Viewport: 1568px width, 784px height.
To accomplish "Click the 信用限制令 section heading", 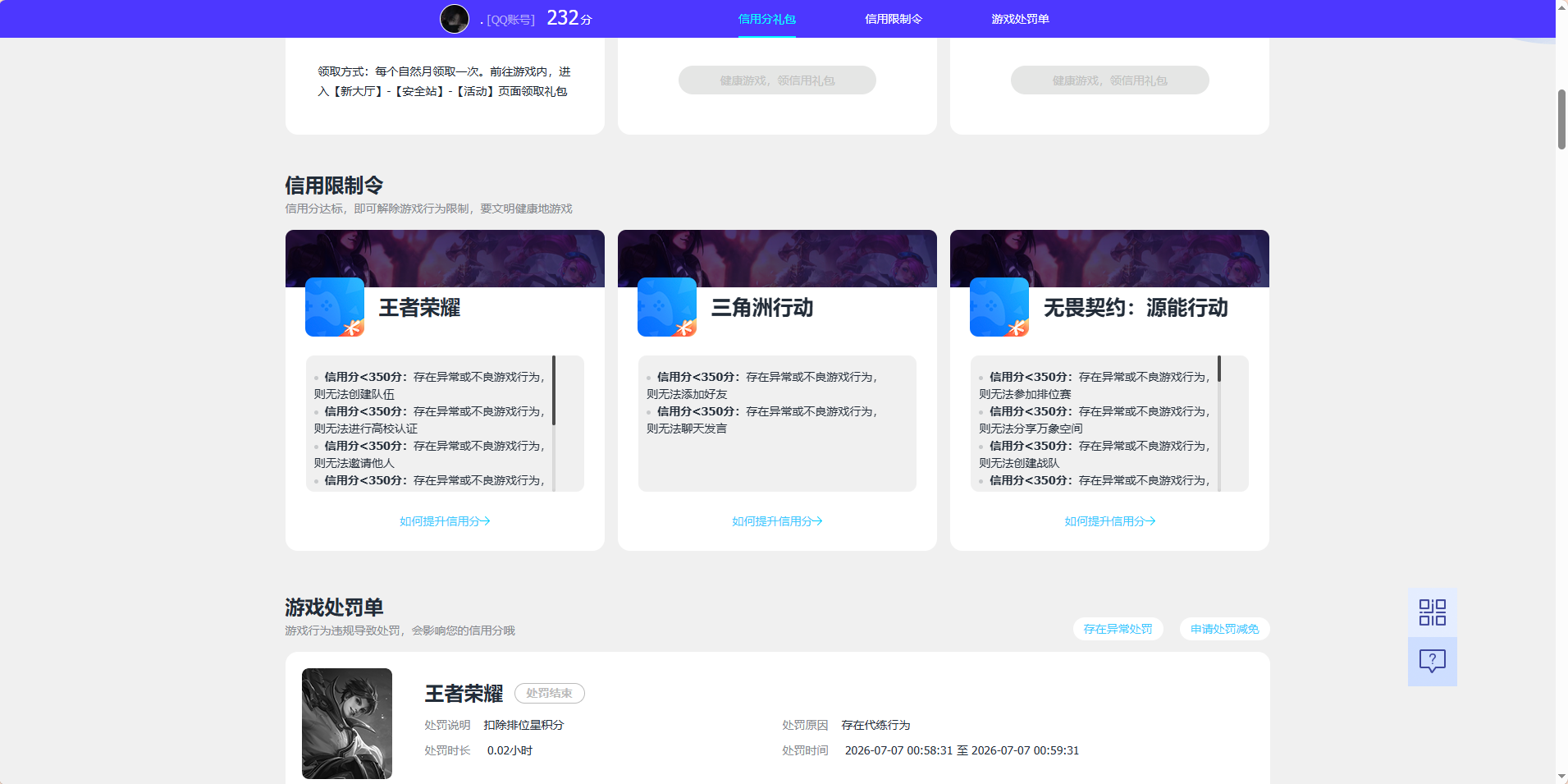I will [x=334, y=186].
